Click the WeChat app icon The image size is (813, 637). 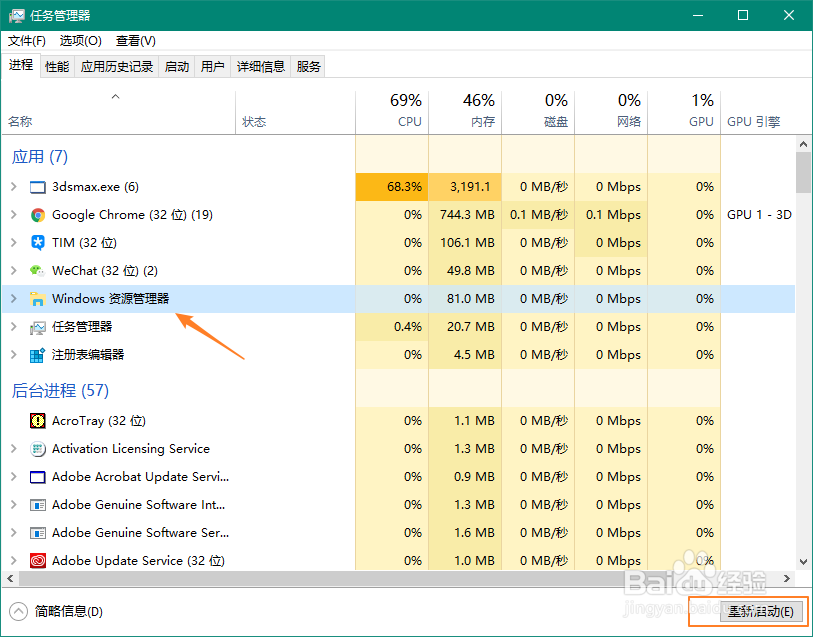point(37,271)
